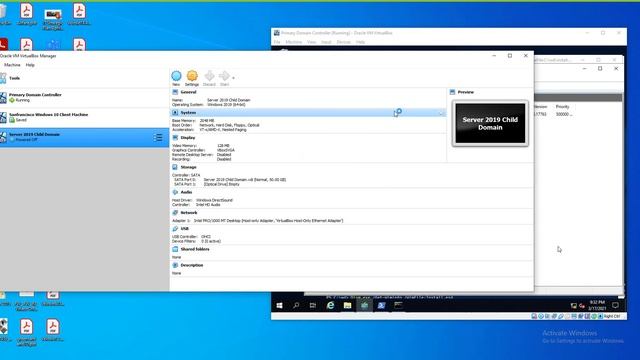Minimize the Oracle VM VirtualBox Manager window
The image size is (640, 360).
pos(494,56)
